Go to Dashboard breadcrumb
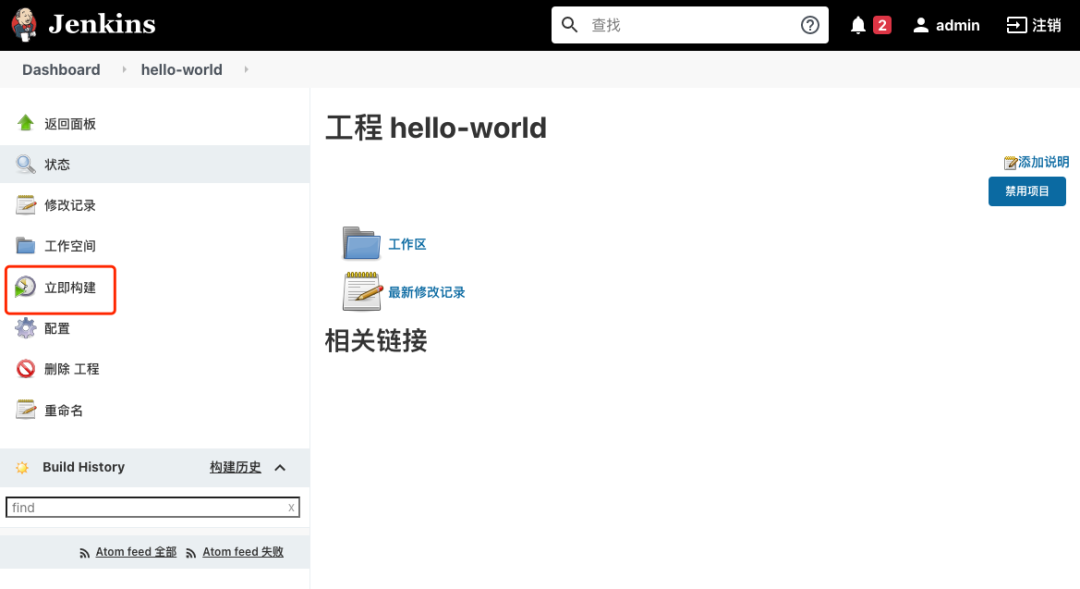 click(61, 70)
